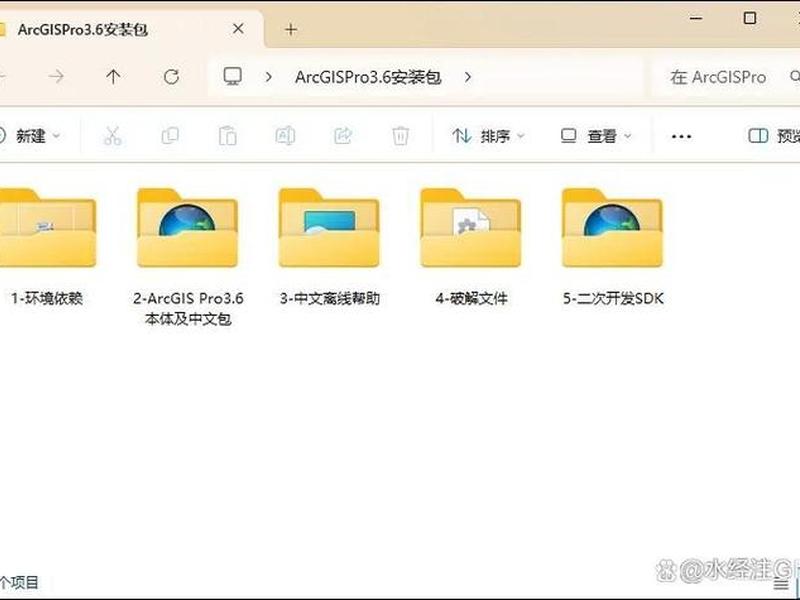Click the 4-破解文件 folder name
Viewport: 800px width, 600px height.
pyautogui.click(x=471, y=298)
